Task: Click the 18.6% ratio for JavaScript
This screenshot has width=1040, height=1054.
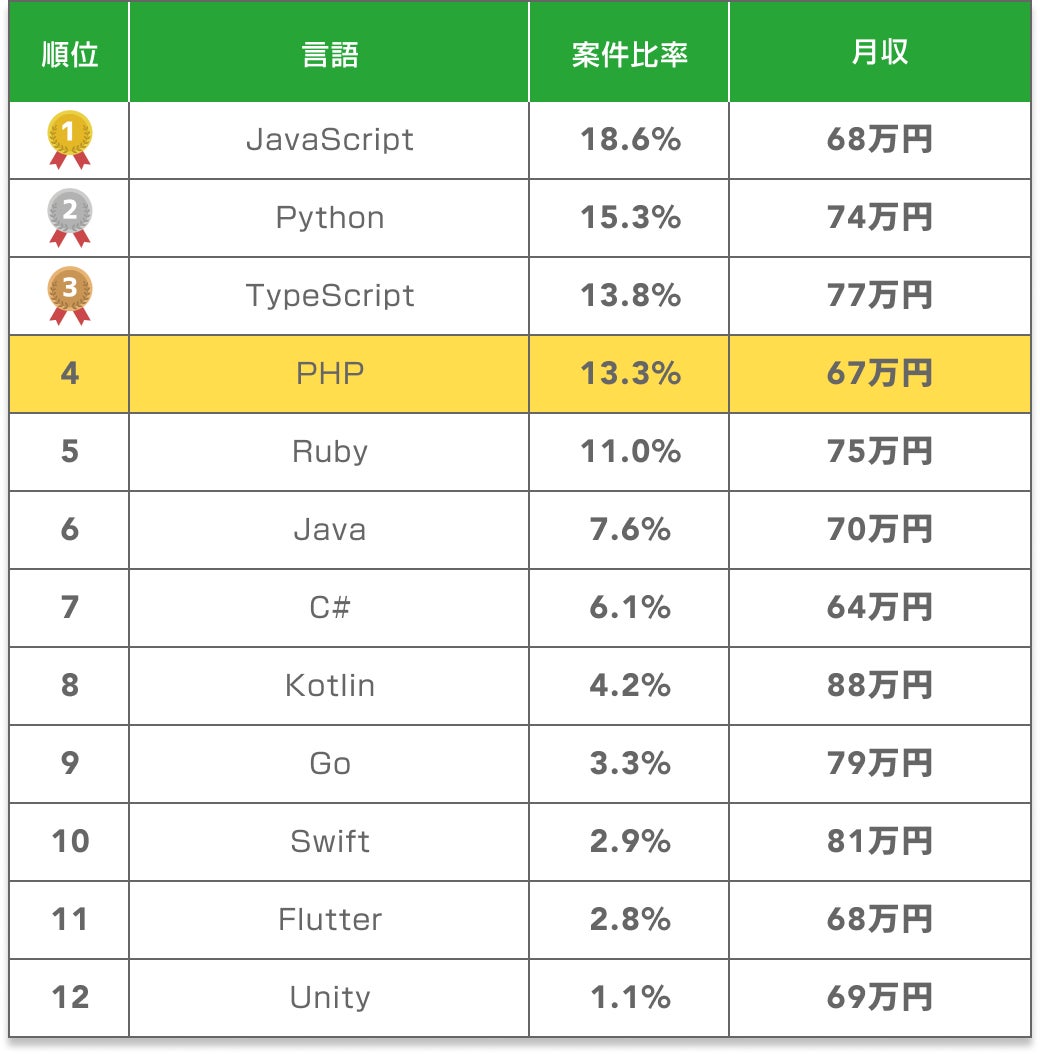Action: [x=629, y=140]
